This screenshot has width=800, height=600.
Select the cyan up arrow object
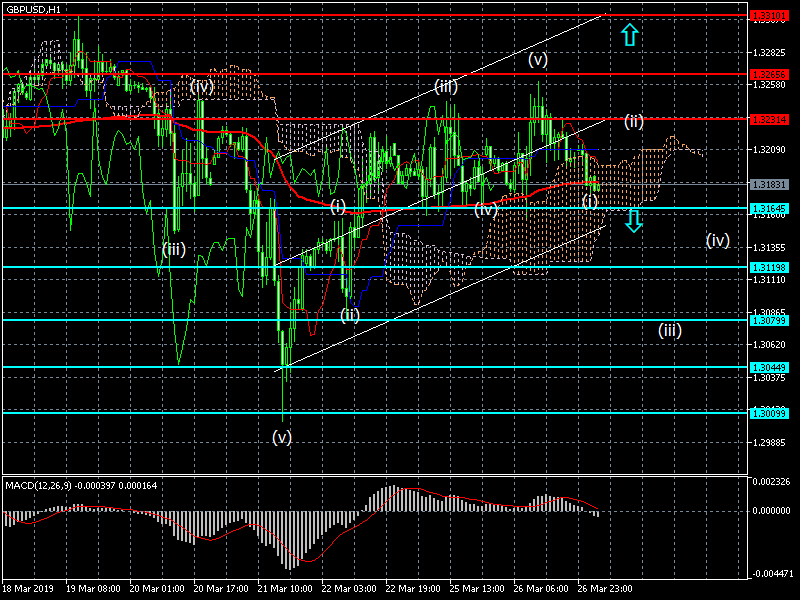[x=630, y=35]
